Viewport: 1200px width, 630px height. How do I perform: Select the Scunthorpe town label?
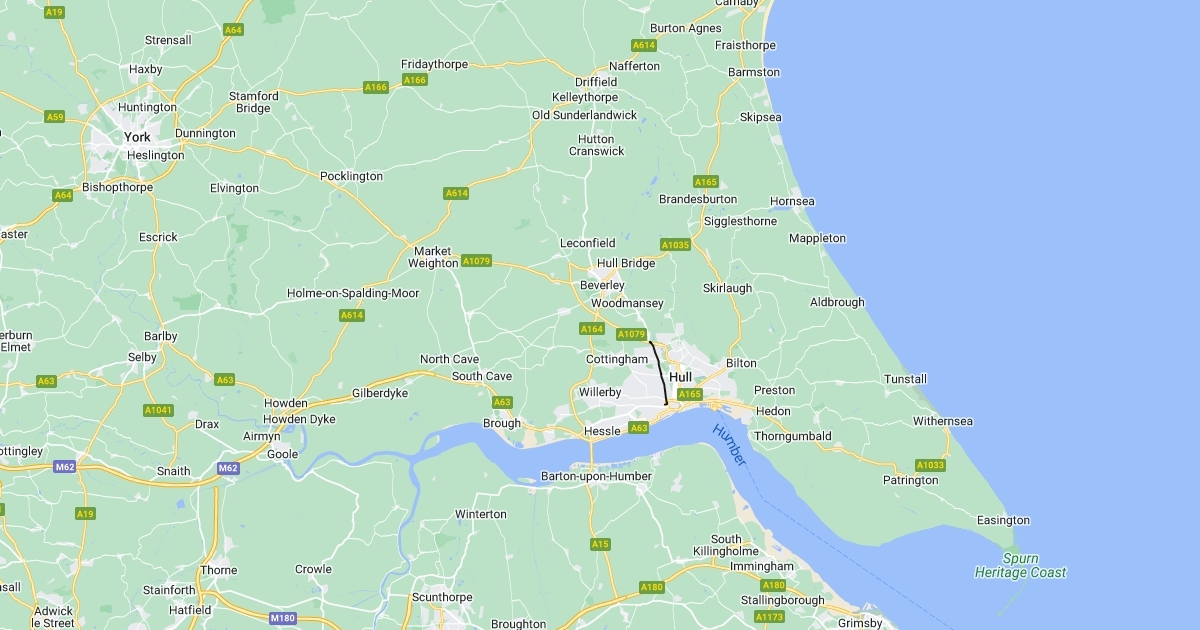[442, 597]
